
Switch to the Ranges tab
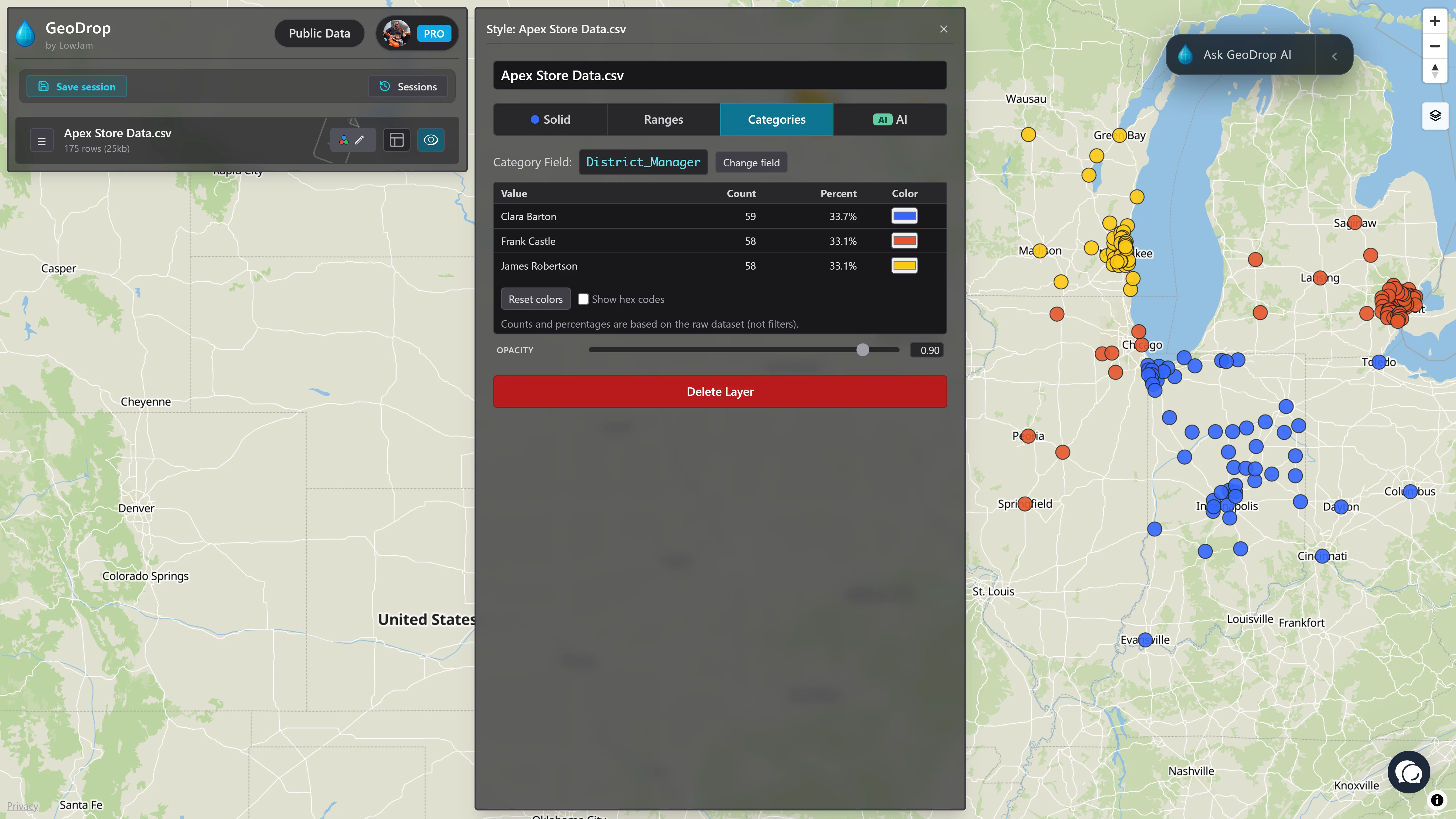click(663, 119)
